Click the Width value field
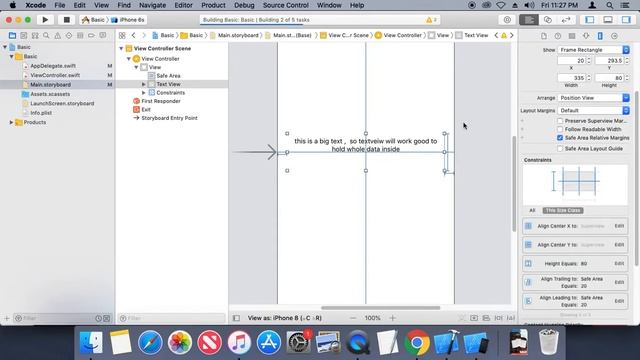This screenshot has height=360, width=640. point(571,78)
